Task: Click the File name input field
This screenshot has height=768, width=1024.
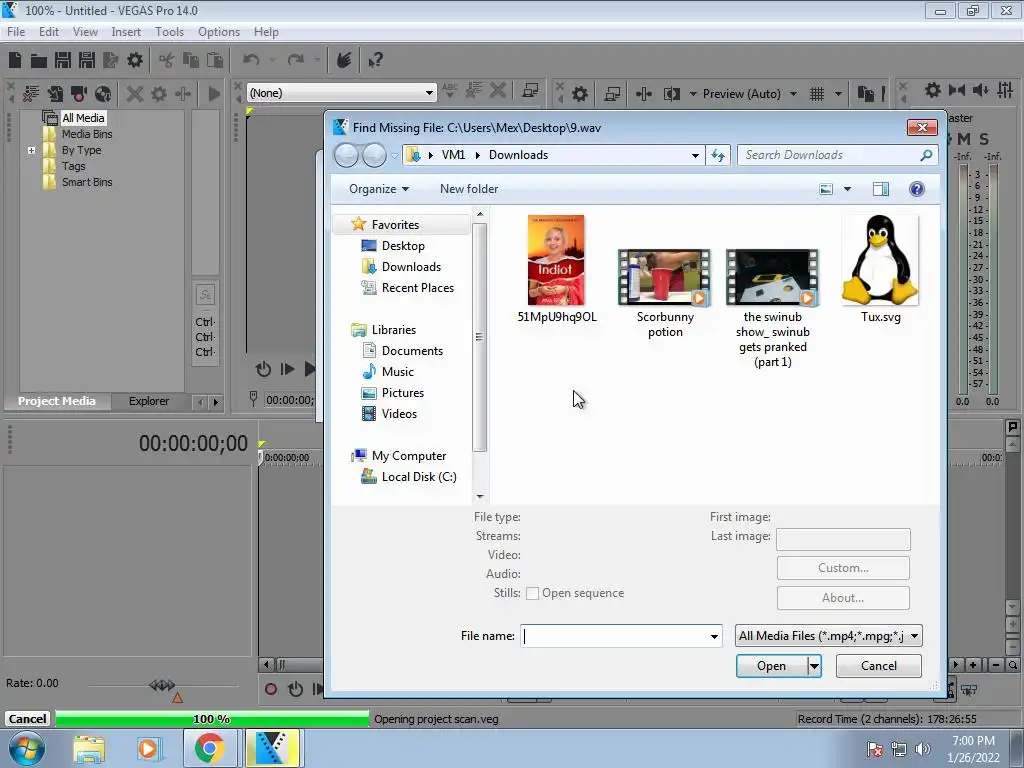Action: 614,636
